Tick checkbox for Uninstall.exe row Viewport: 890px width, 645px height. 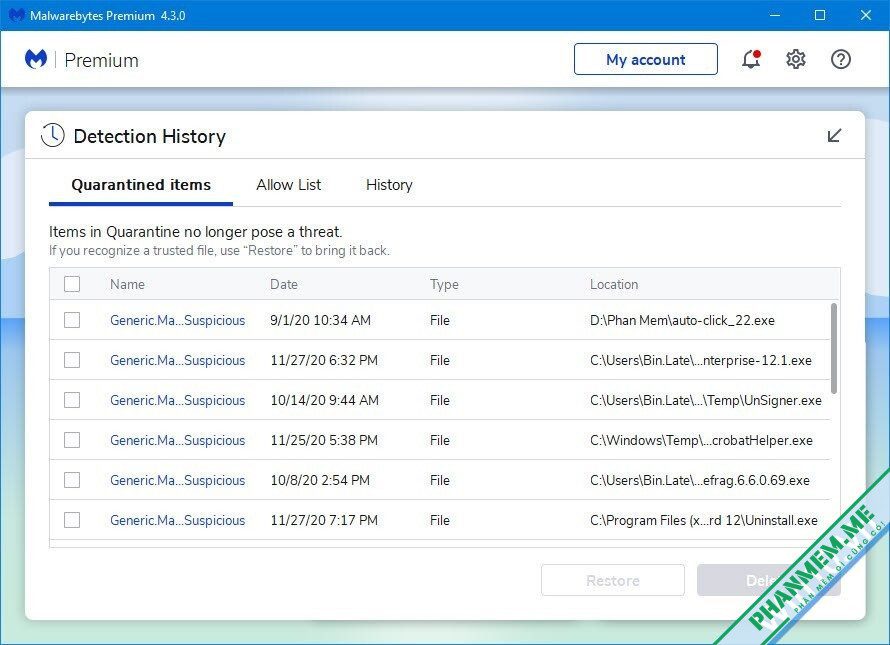tap(72, 520)
